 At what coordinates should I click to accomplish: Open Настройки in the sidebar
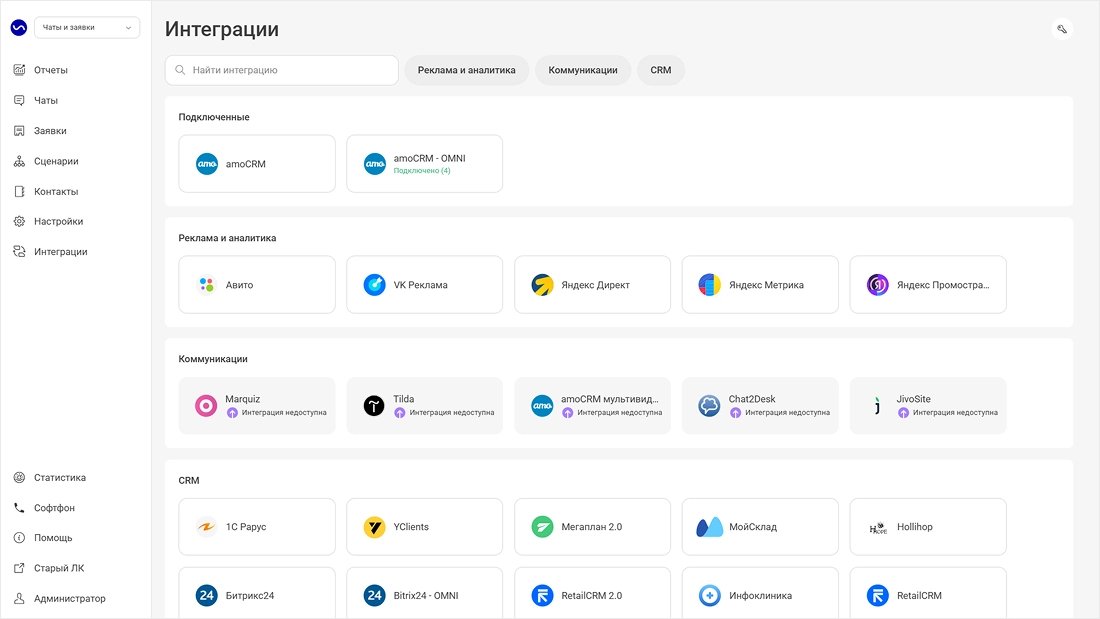point(58,221)
